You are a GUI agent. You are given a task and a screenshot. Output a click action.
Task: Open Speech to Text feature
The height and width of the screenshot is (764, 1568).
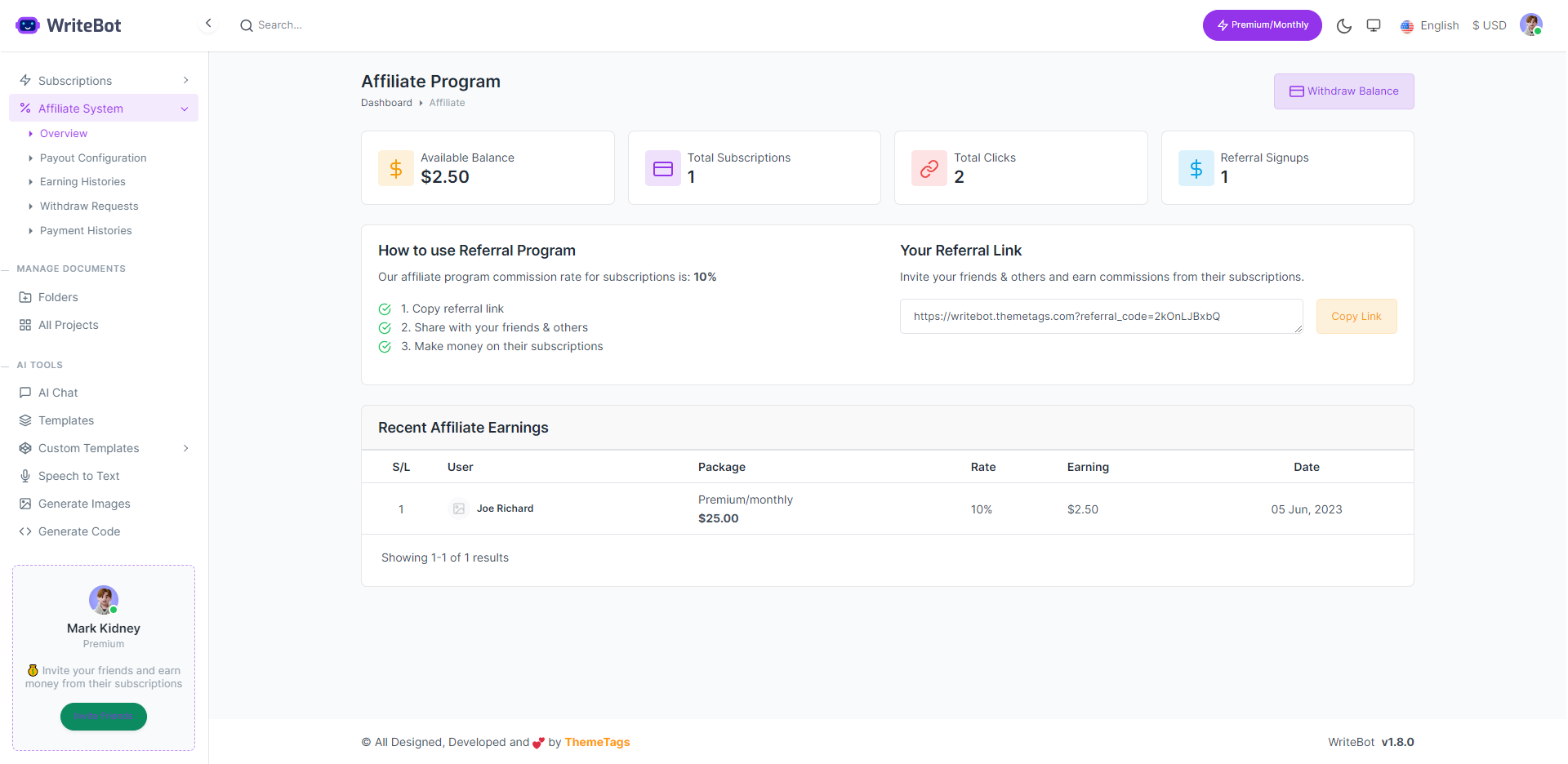[78, 476]
